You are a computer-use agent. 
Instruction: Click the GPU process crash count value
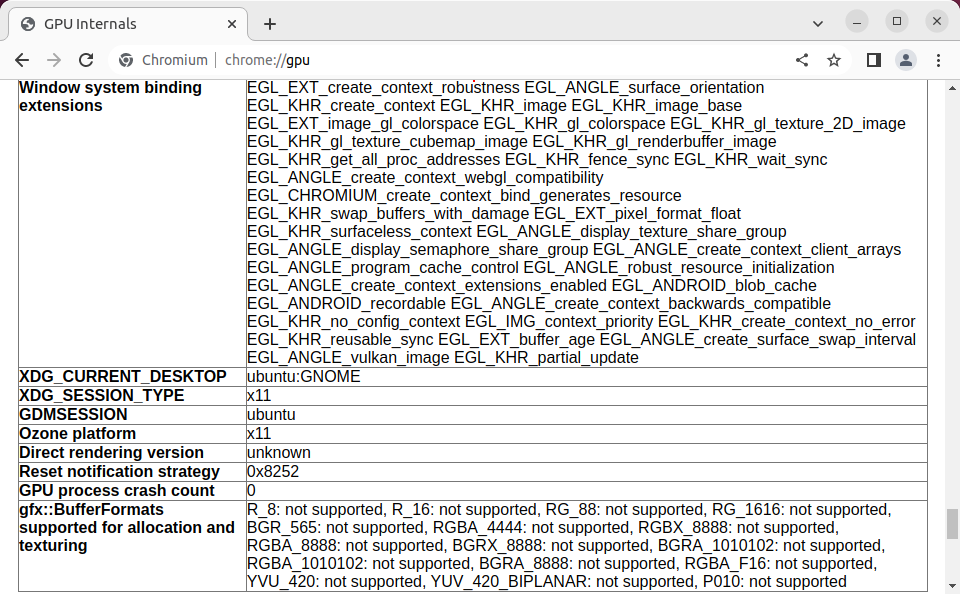252,491
